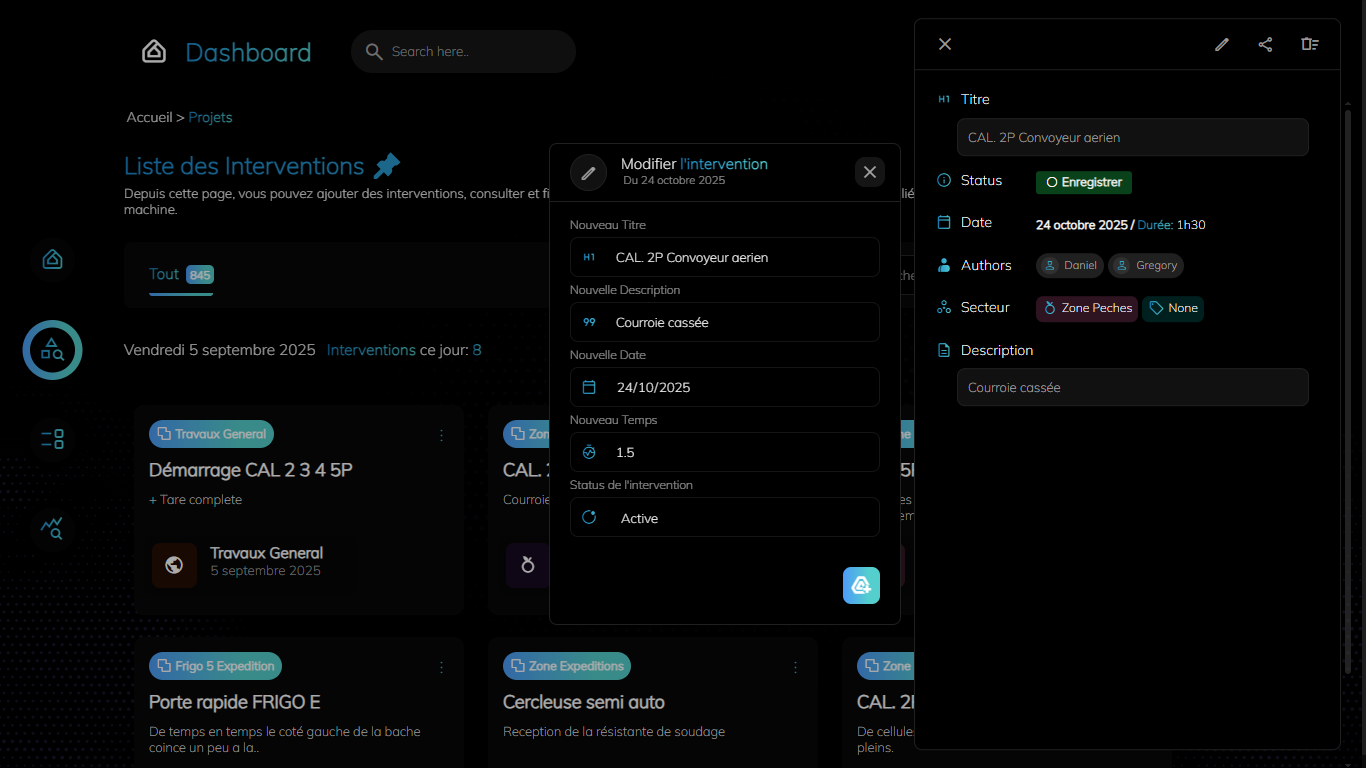Click the pencil edit icon in details panel
1366x768 pixels.
pos(1221,44)
